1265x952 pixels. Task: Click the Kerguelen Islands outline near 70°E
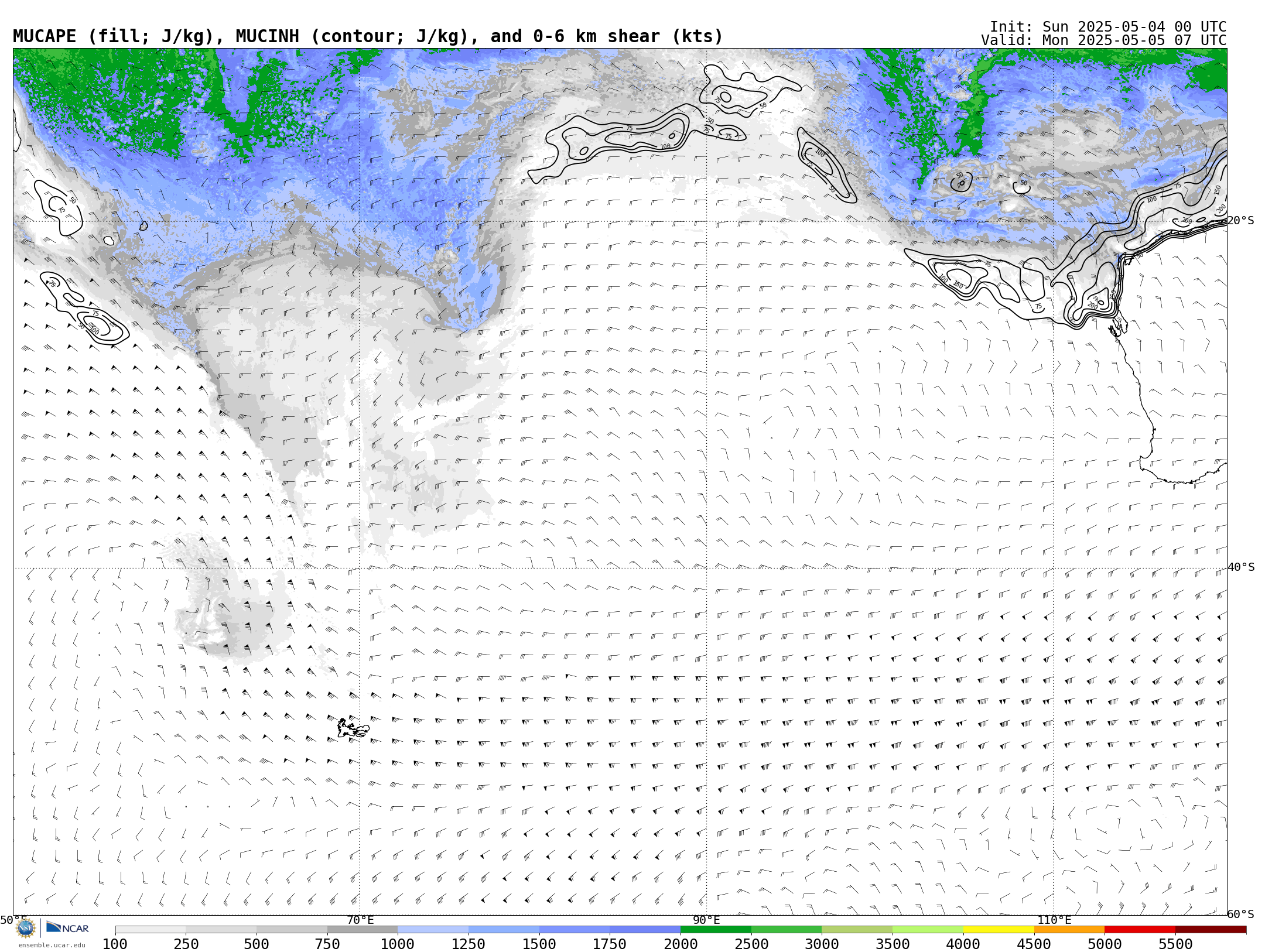coord(353,728)
